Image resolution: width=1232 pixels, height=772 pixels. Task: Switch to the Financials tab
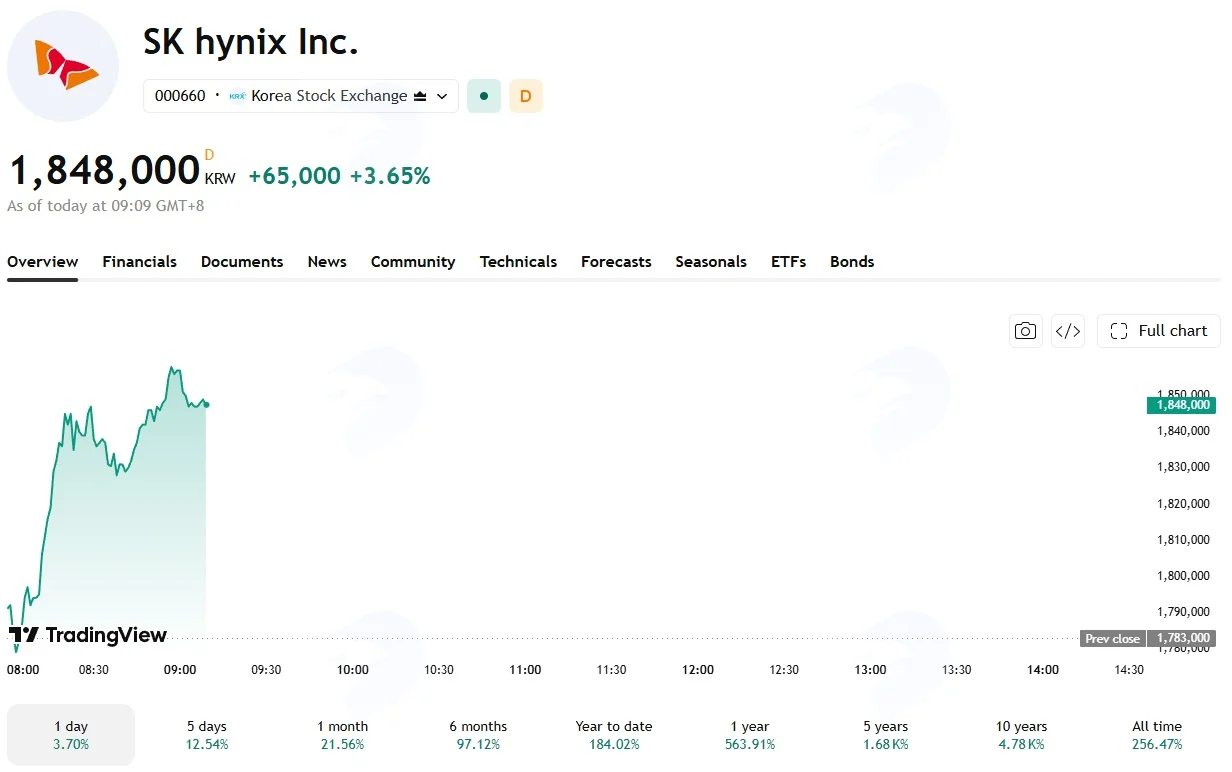click(x=139, y=262)
